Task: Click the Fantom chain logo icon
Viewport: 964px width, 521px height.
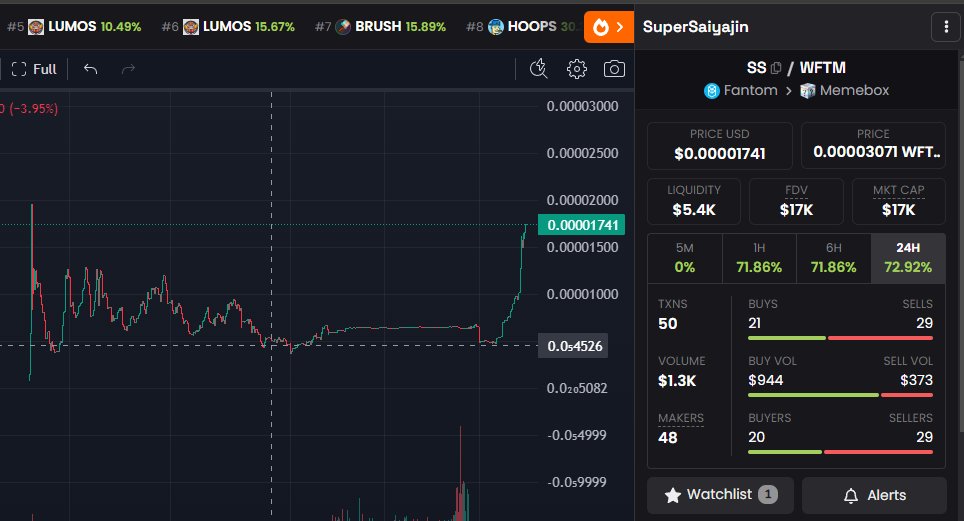Action: click(712, 91)
